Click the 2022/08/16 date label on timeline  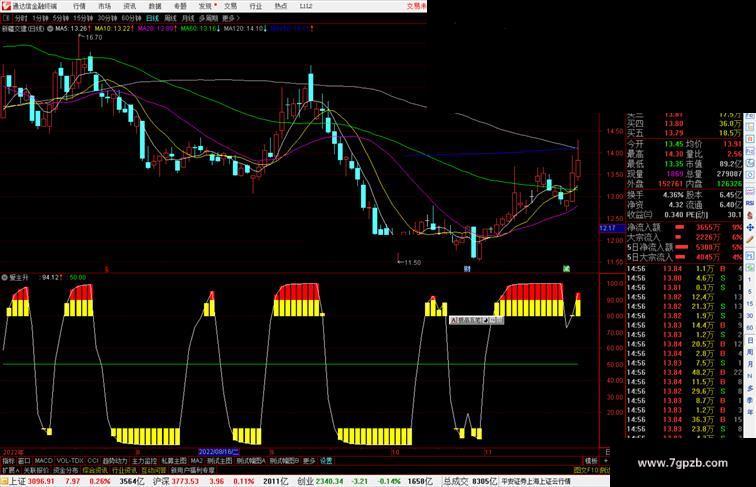point(218,452)
